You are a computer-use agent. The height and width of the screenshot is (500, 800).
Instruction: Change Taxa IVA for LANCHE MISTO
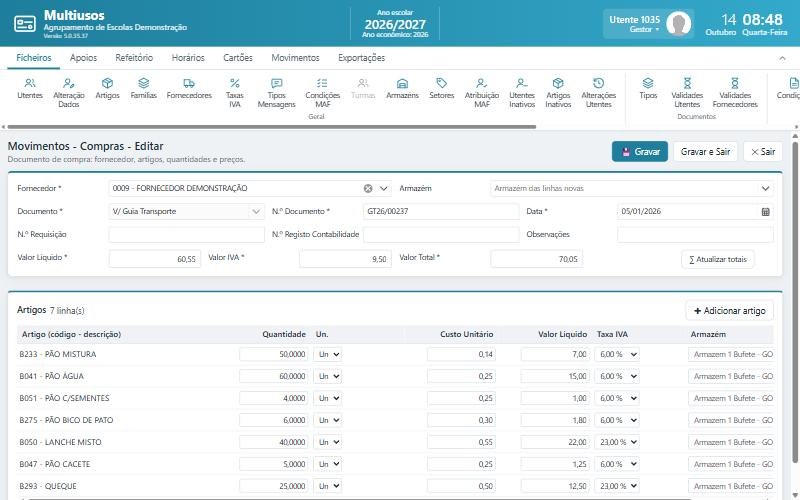click(616, 442)
